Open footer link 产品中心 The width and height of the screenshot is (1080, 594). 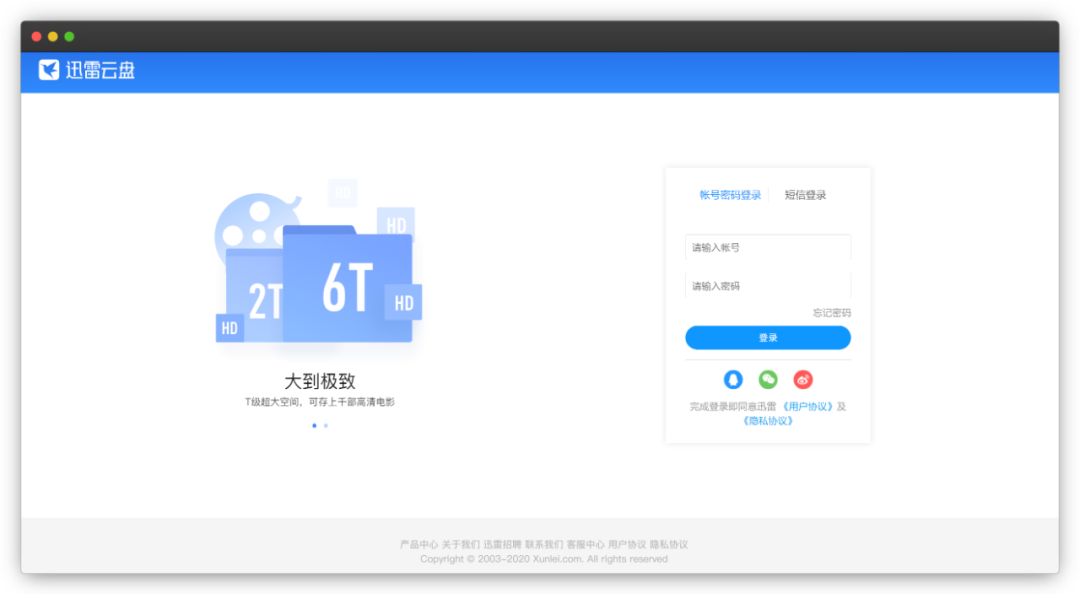[x=419, y=544]
